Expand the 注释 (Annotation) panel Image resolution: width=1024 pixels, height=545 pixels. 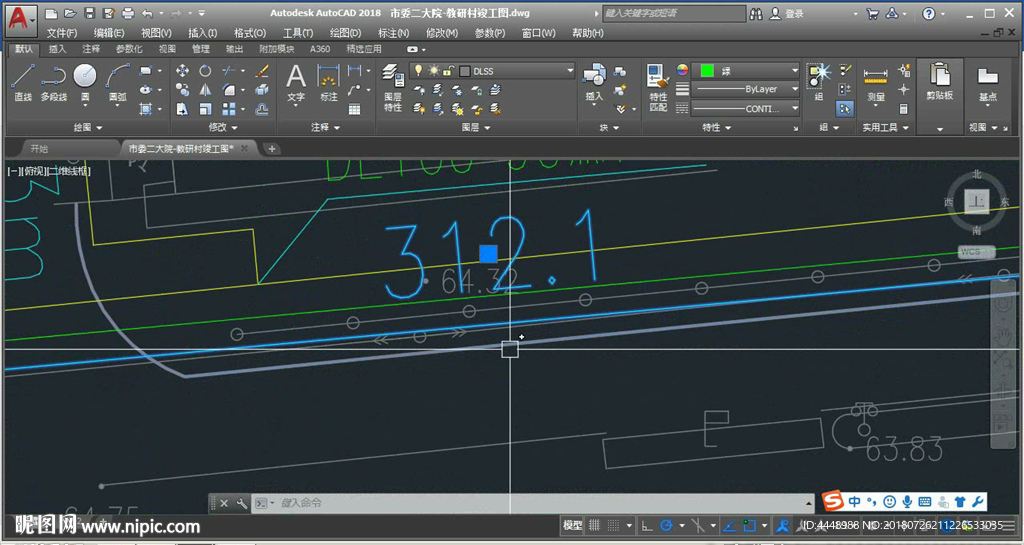(325, 127)
